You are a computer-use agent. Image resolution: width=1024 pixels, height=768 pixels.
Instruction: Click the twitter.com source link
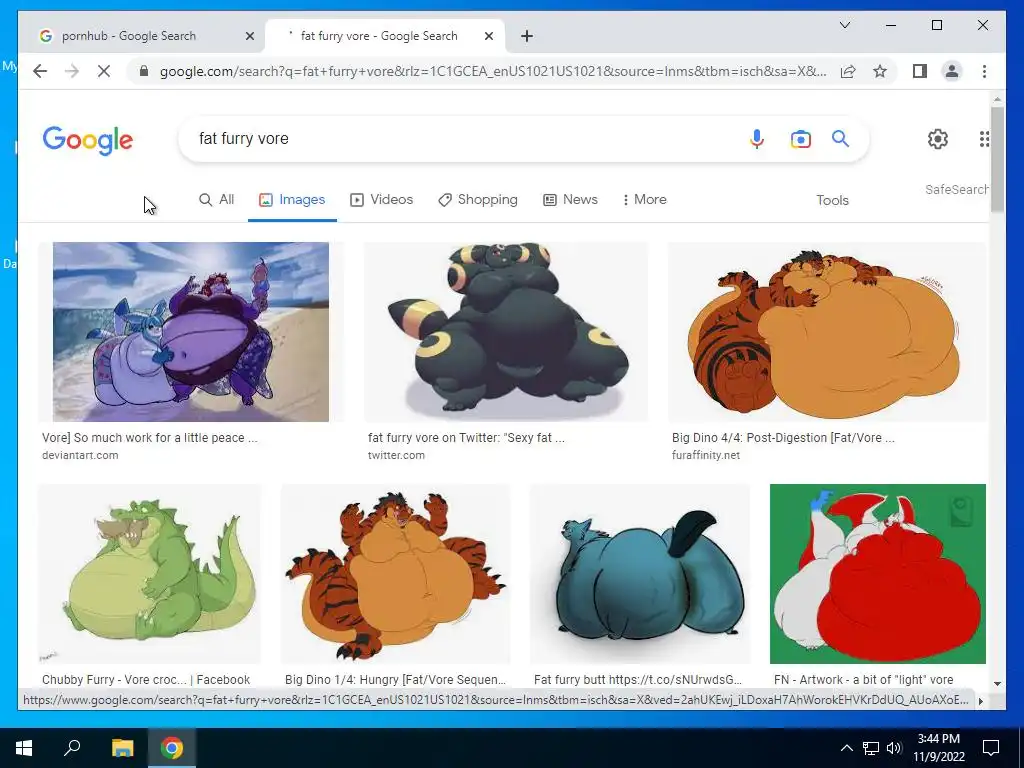pyautogui.click(x=396, y=455)
